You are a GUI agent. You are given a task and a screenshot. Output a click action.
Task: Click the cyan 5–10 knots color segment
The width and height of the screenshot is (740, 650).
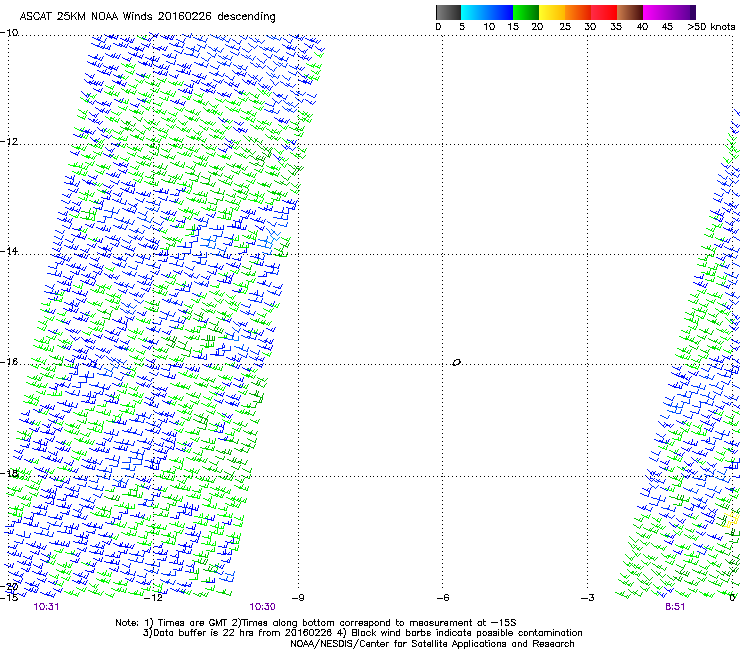pyautogui.click(x=474, y=12)
